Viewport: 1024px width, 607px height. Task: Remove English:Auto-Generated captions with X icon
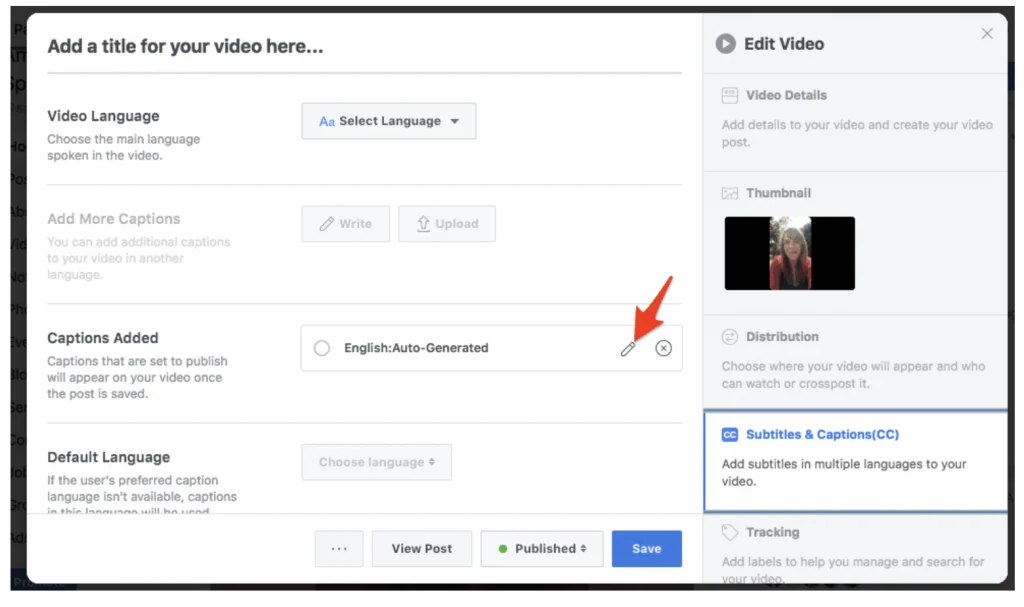coord(664,348)
